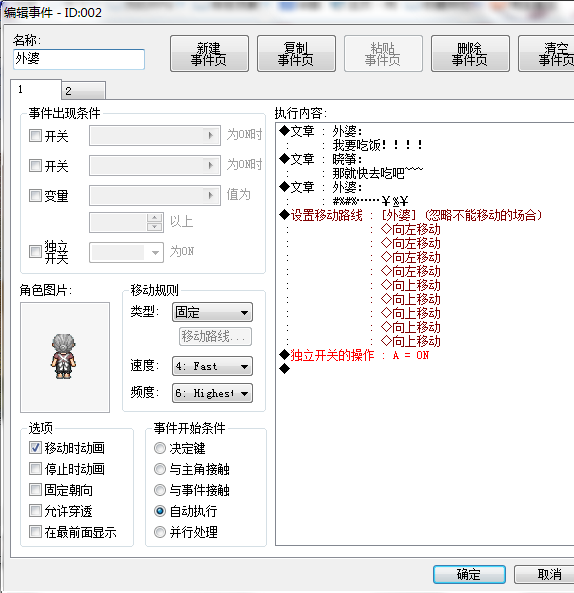Enable the 变量 condition checkbox
Viewport: 574px width, 593px height.
(35, 196)
